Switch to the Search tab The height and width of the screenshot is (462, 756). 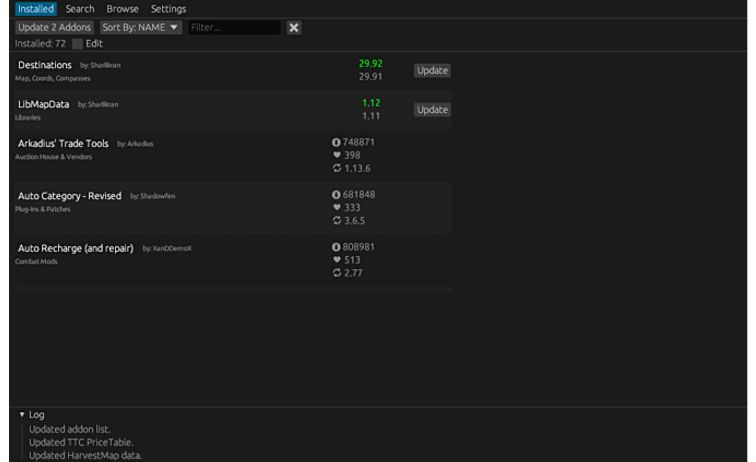click(x=80, y=9)
